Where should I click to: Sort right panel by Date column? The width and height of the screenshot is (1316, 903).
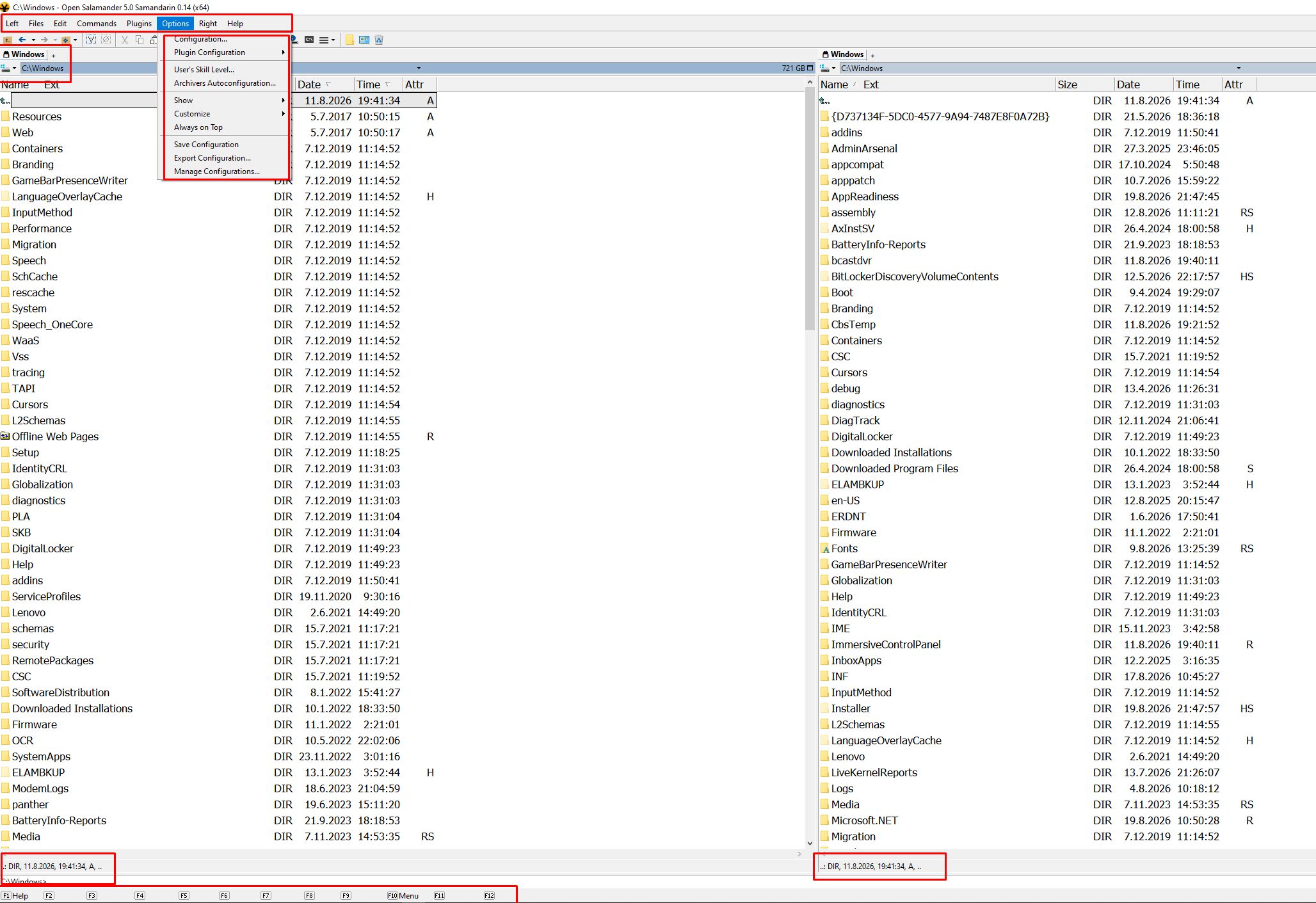(x=1144, y=84)
